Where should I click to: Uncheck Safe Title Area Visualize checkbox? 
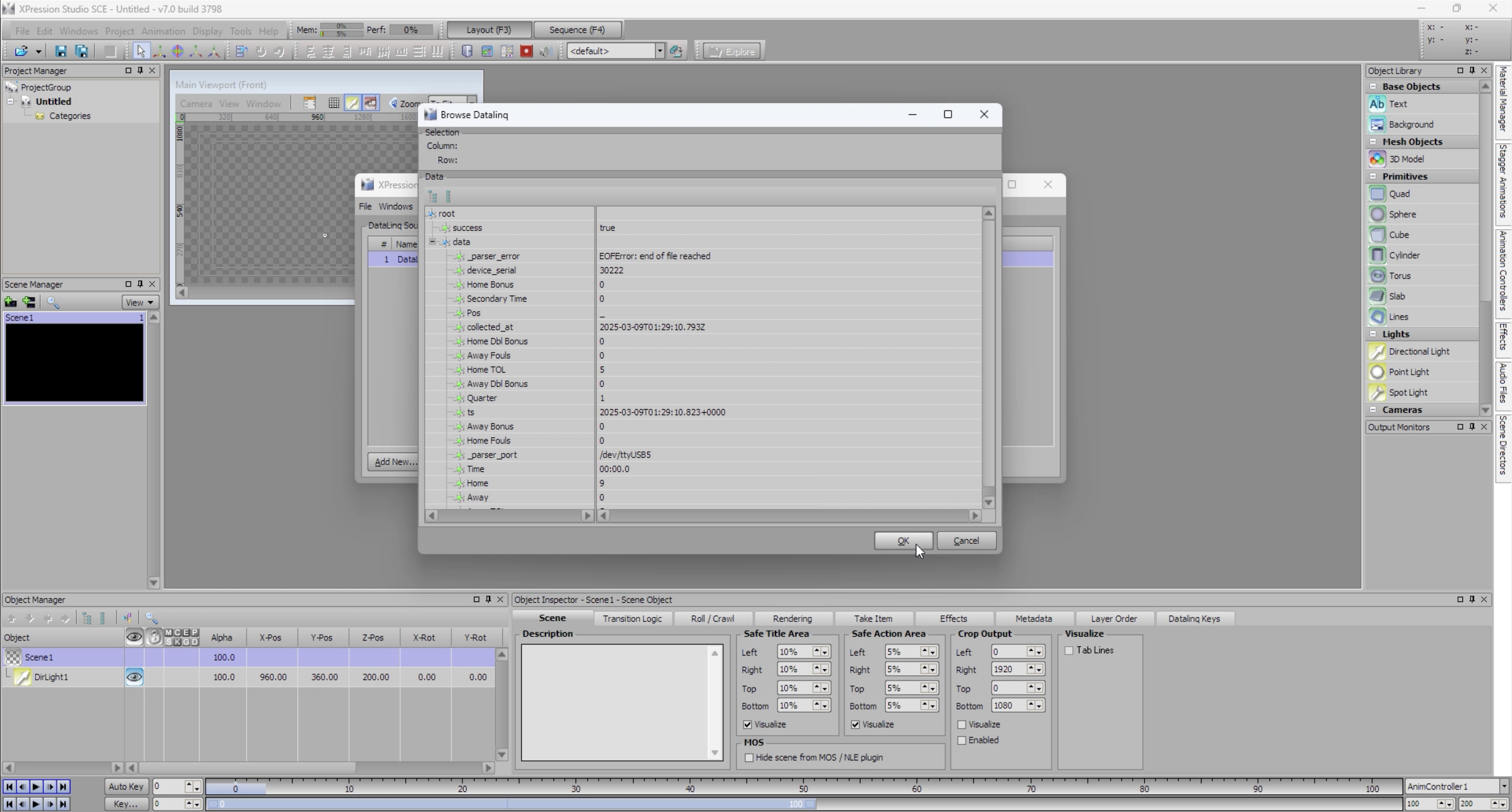pyautogui.click(x=747, y=725)
